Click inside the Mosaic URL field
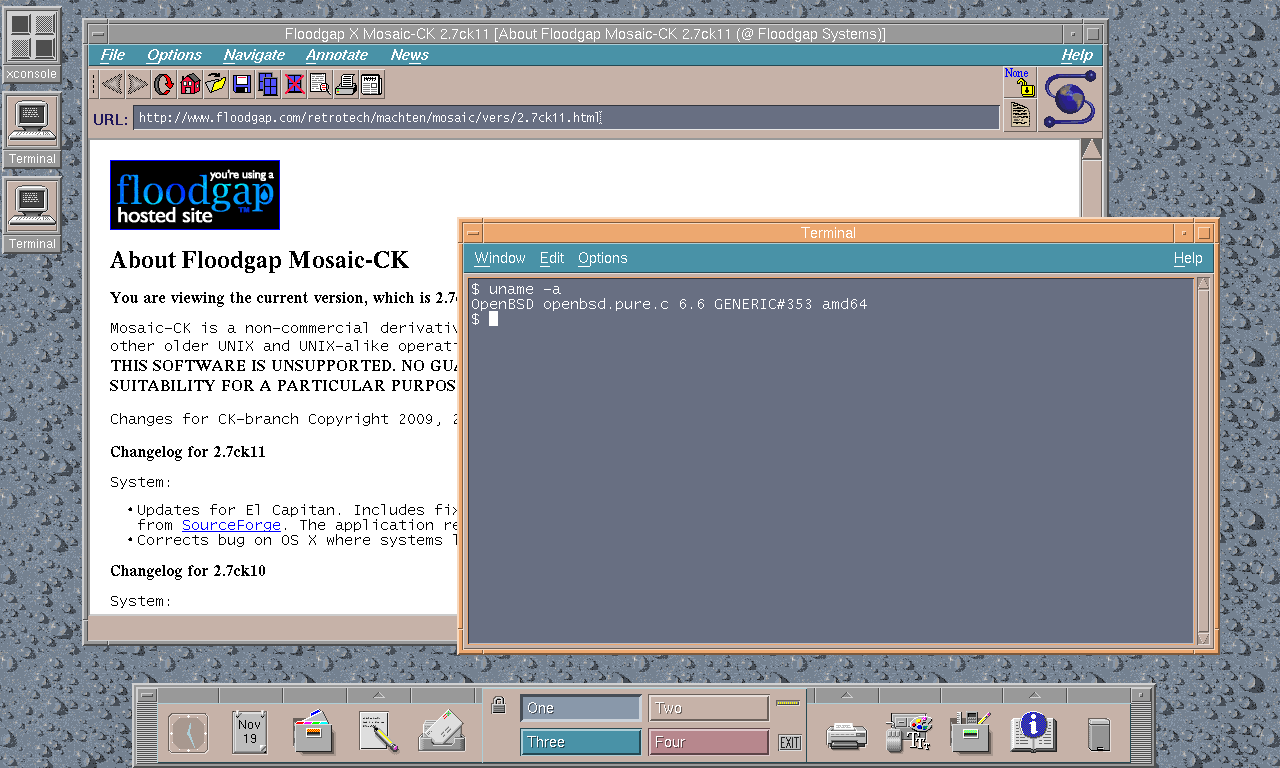 tap(566, 118)
